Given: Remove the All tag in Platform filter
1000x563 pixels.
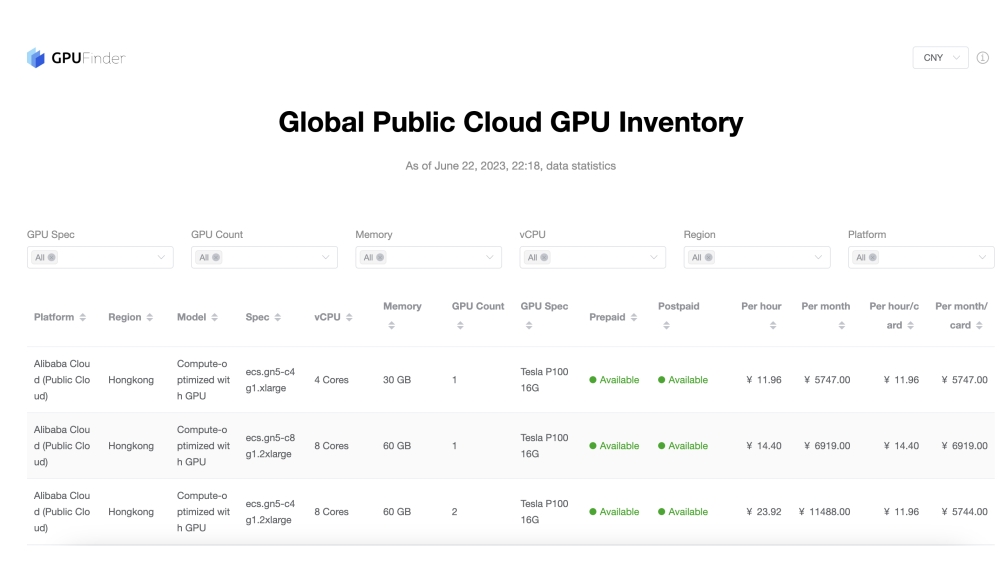Looking at the screenshot, I should tap(872, 258).
